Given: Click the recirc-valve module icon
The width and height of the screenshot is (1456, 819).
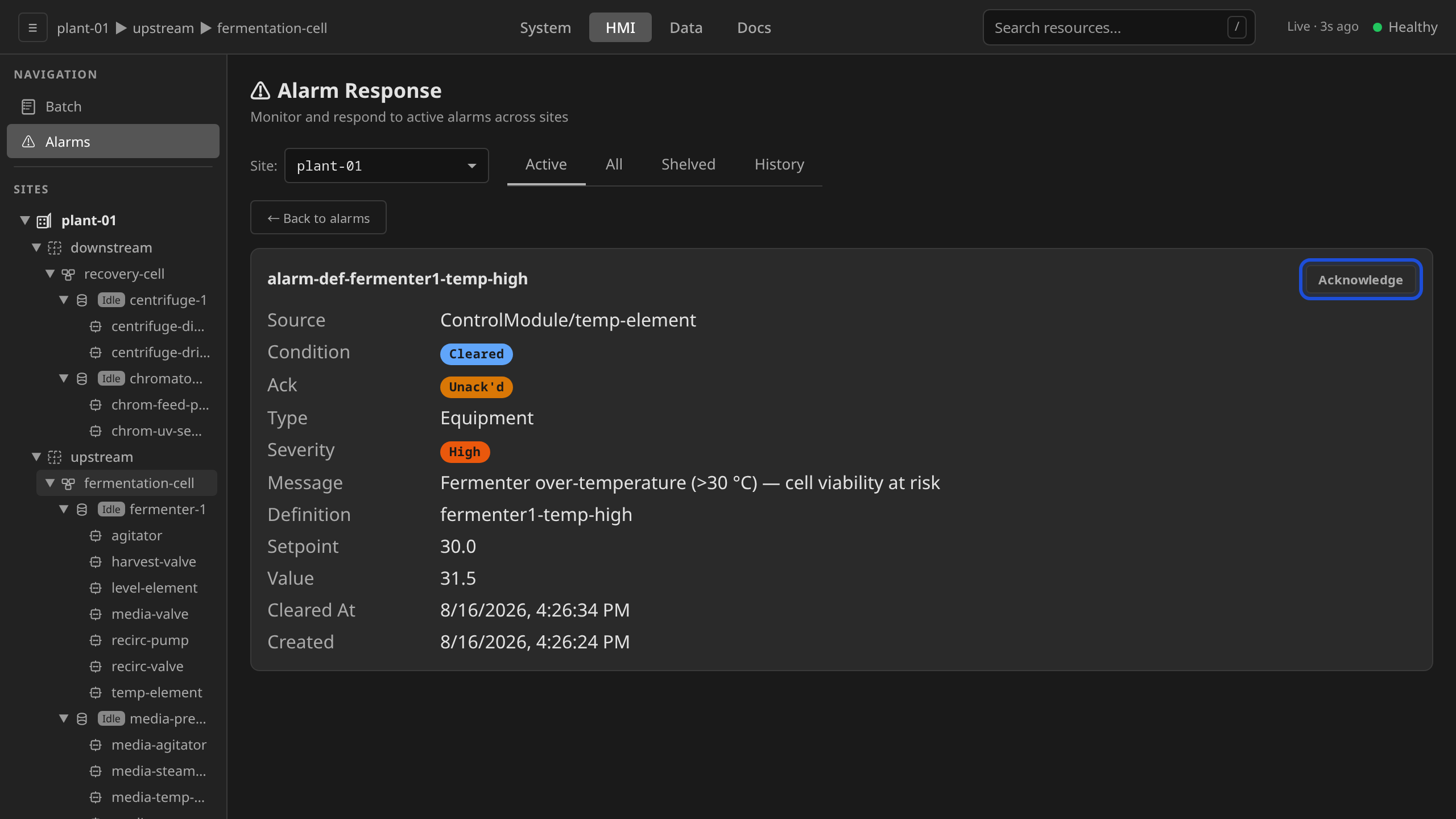Looking at the screenshot, I should coord(96,667).
